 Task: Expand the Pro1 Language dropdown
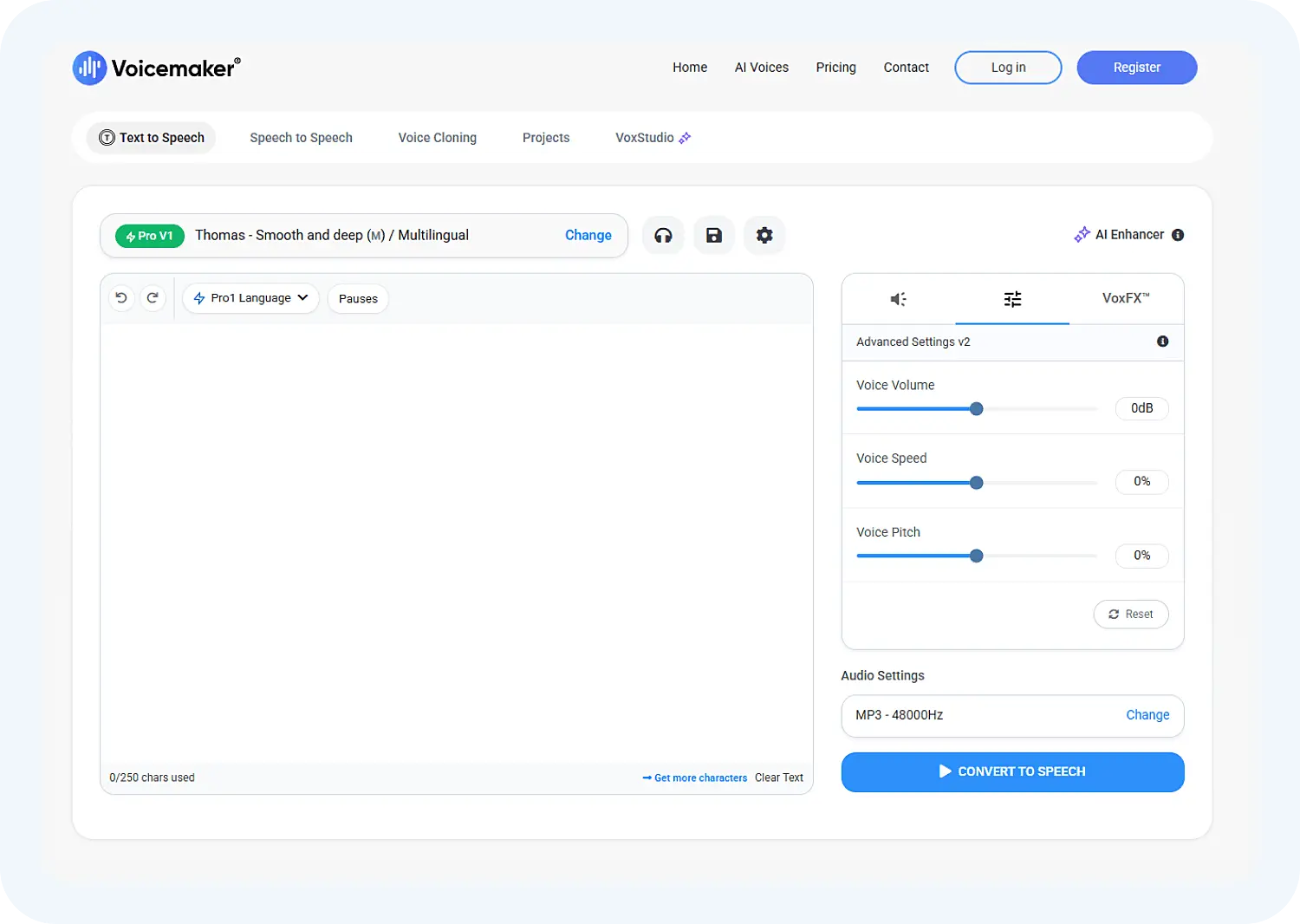[x=250, y=297]
